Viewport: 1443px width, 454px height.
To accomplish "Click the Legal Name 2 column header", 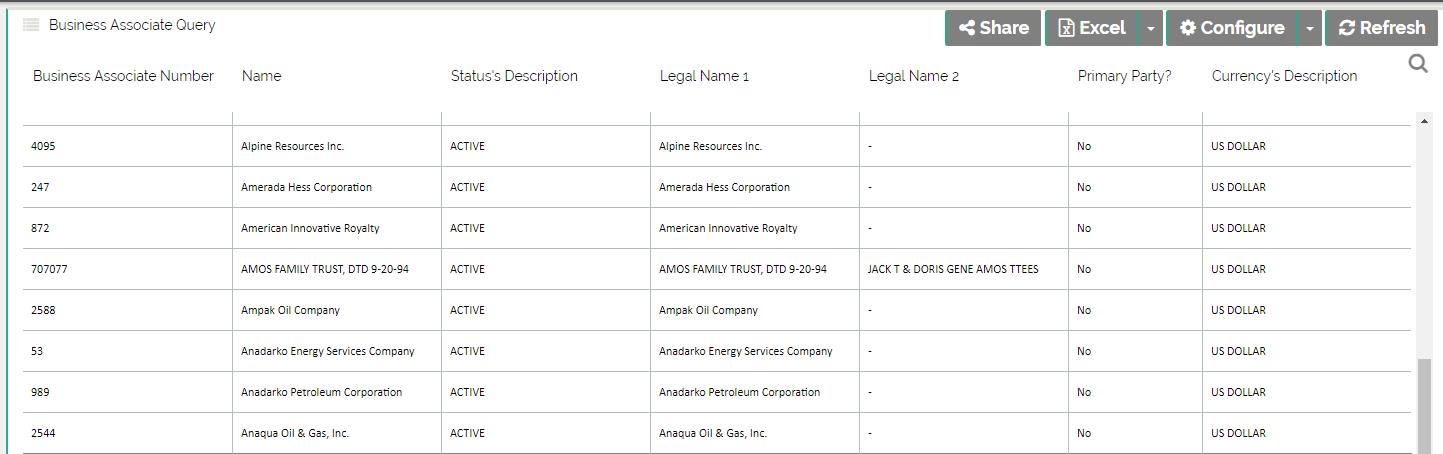I will (x=913, y=76).
